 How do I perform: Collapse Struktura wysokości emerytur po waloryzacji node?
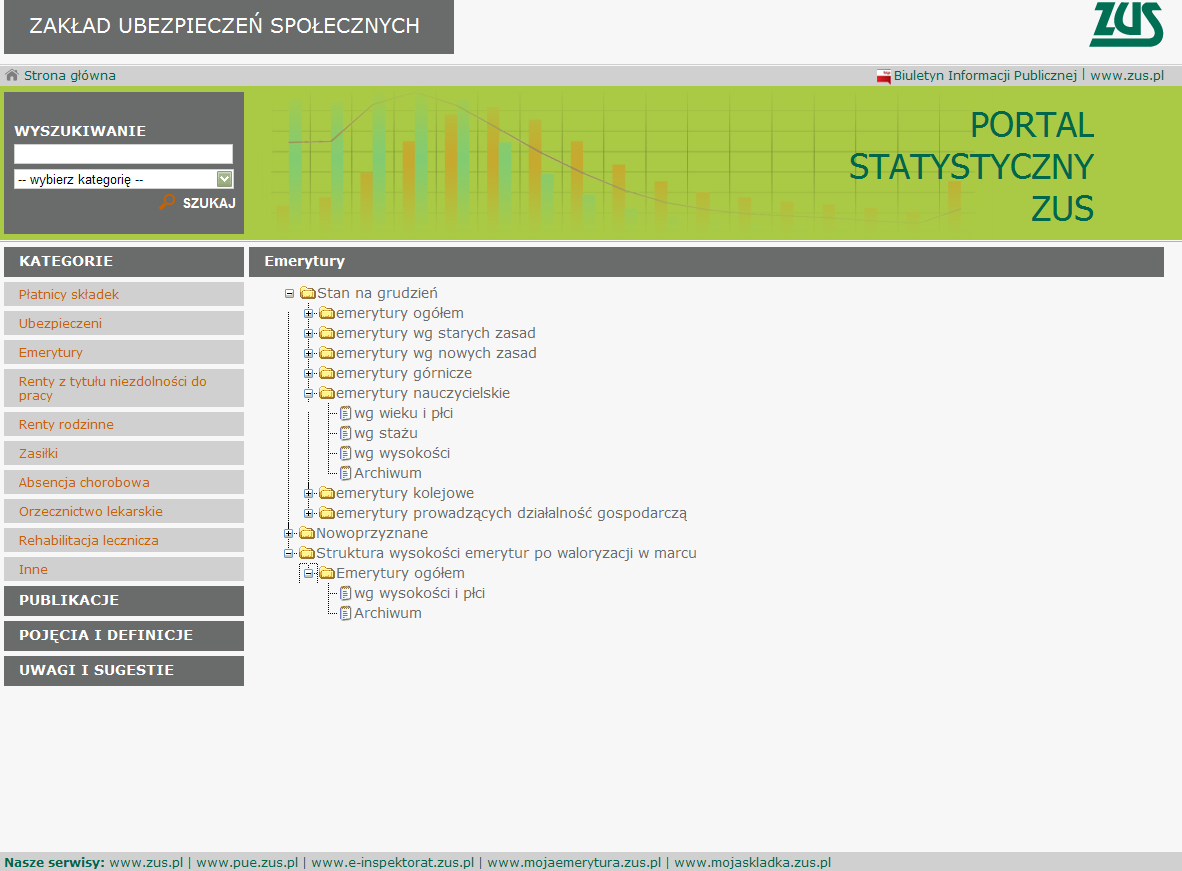point(289,553)
